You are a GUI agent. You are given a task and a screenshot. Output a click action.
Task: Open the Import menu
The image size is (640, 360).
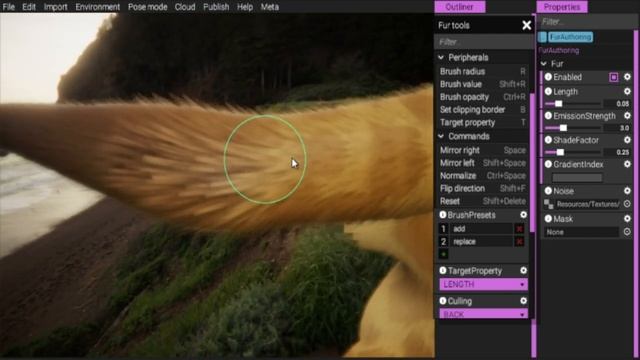click(x=56, y=7)
